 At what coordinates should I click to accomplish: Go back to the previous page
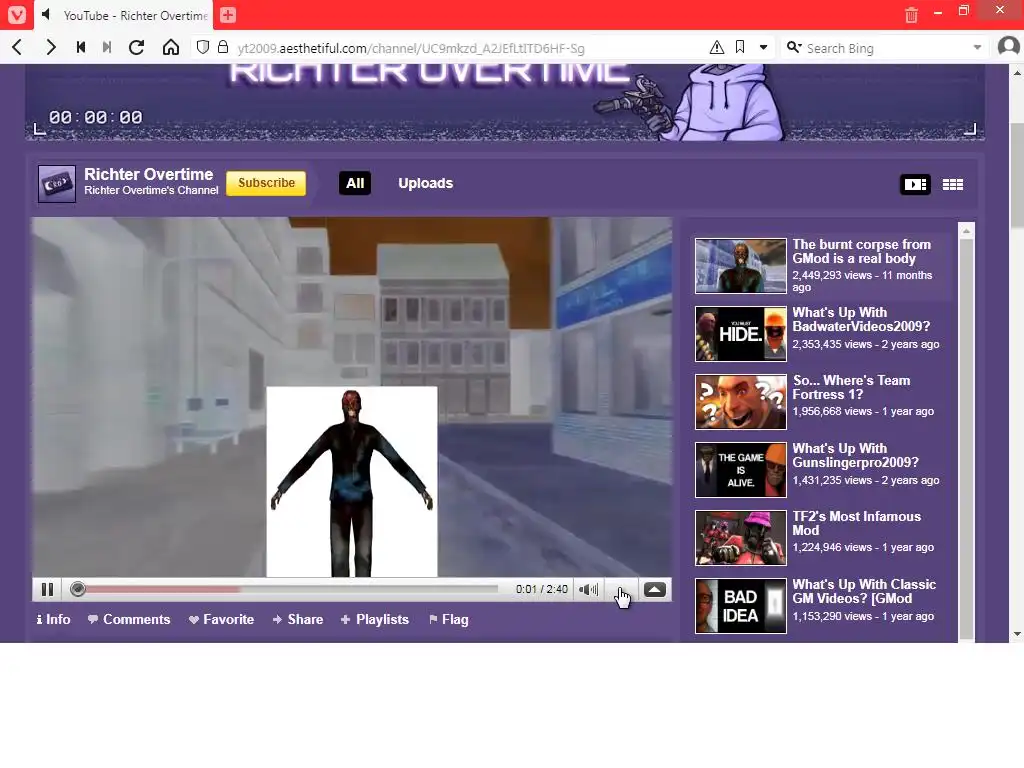click(x=18, y=47)
